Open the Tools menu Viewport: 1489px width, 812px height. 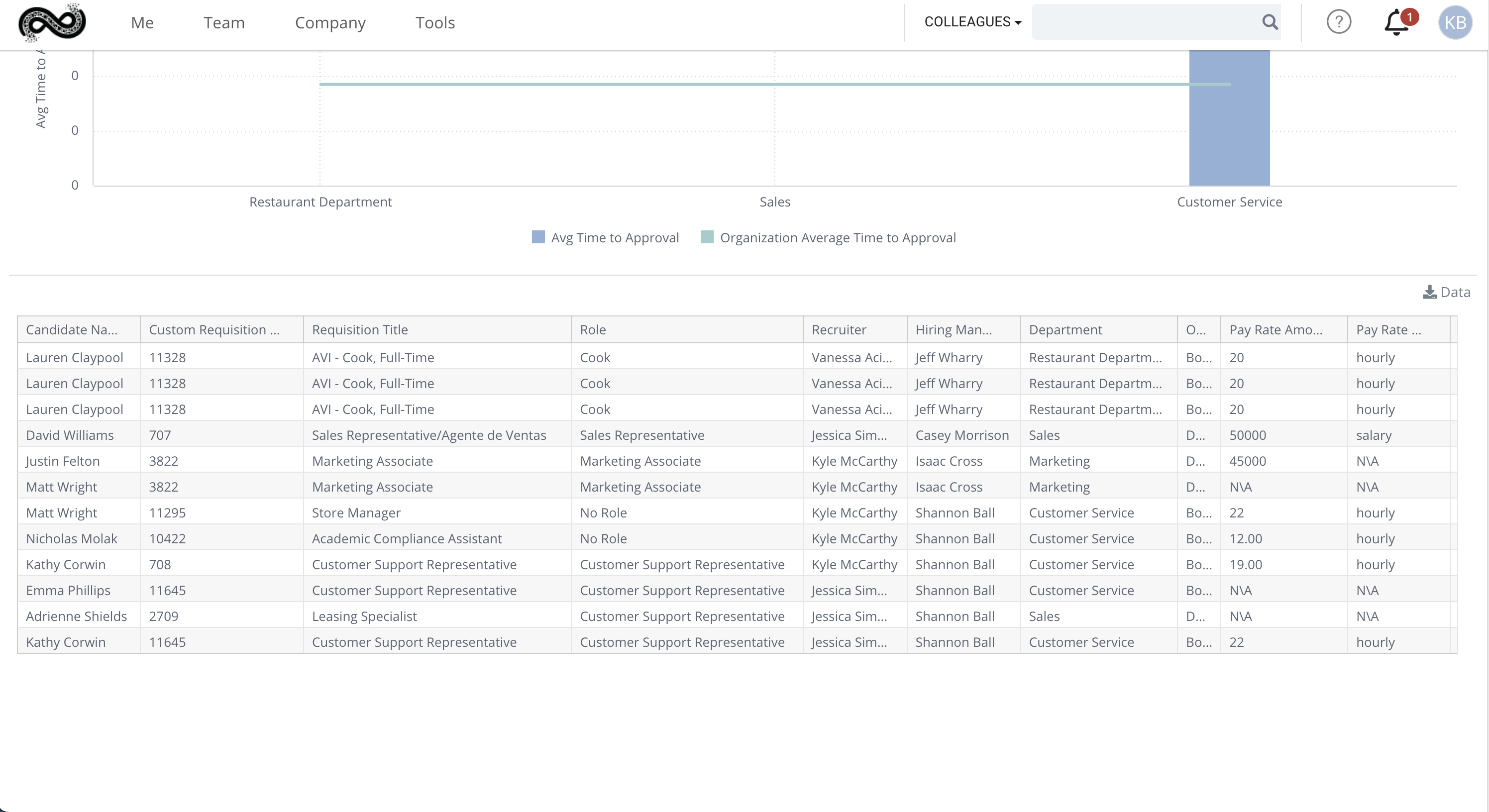pos(435,22)
